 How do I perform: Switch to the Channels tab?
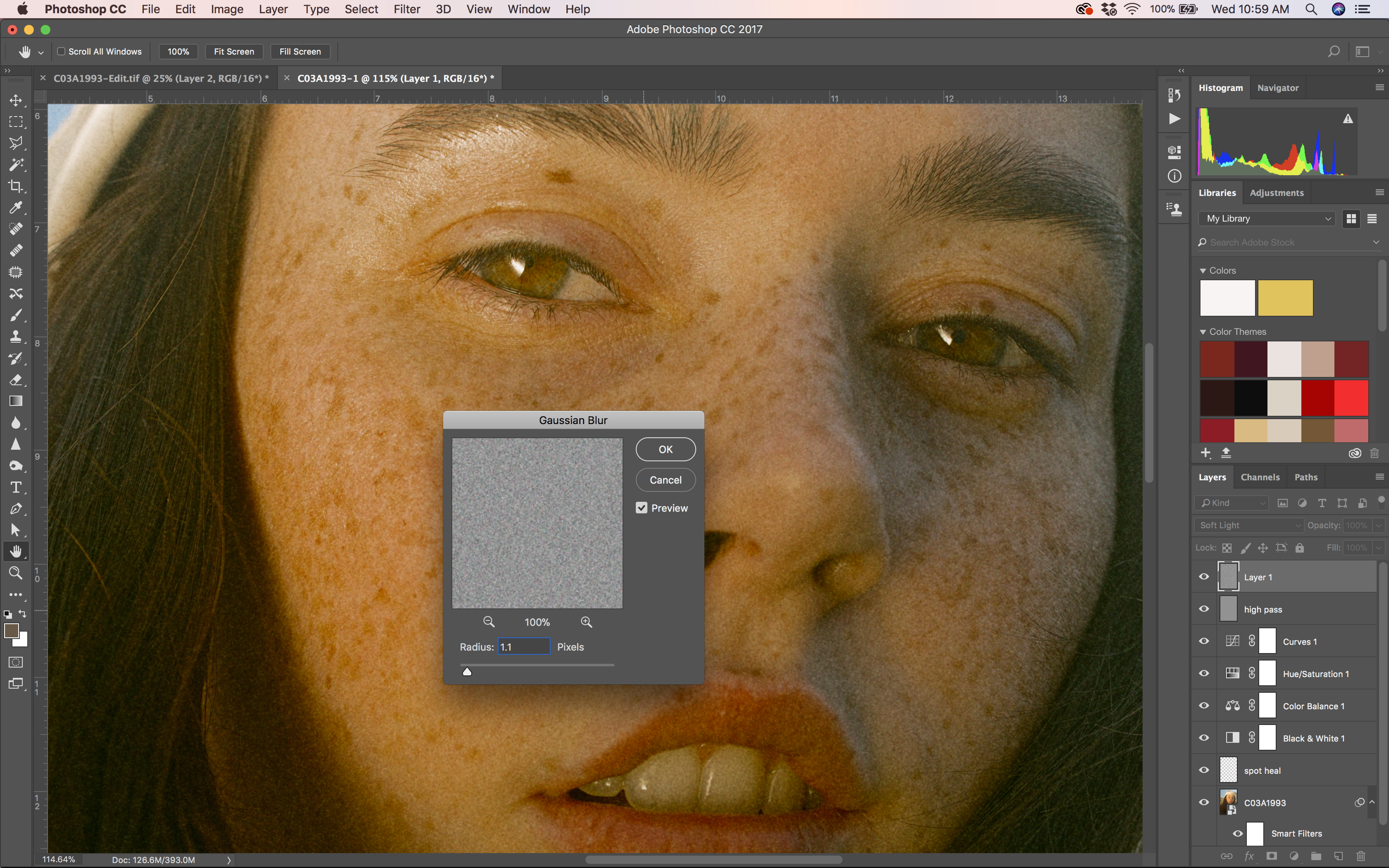click(1259, 477)
